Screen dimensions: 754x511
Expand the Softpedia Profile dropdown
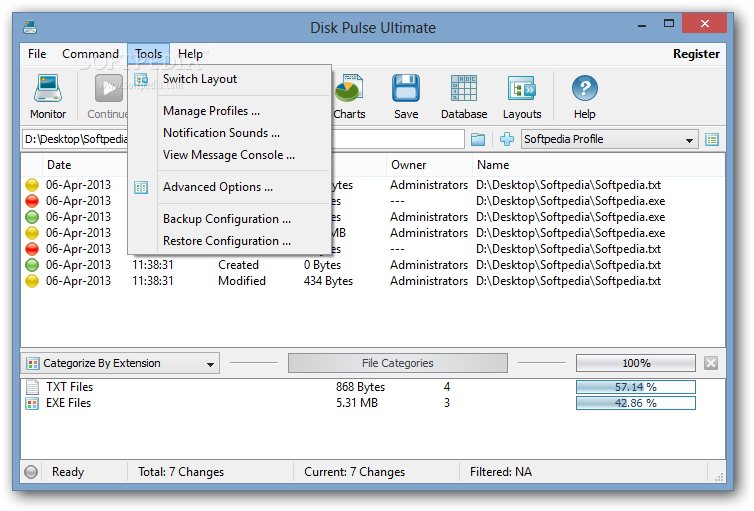tap(609, 139)
